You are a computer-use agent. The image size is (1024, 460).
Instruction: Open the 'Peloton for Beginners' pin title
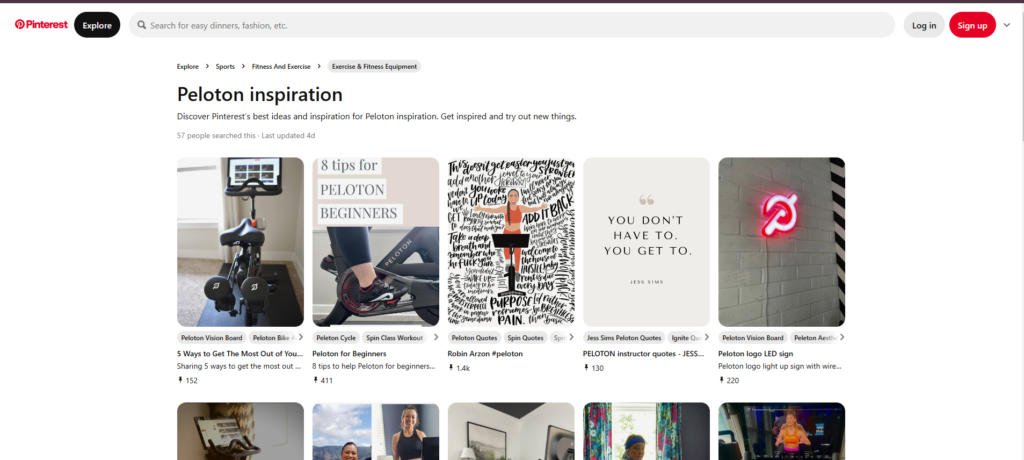pos(349,353)
